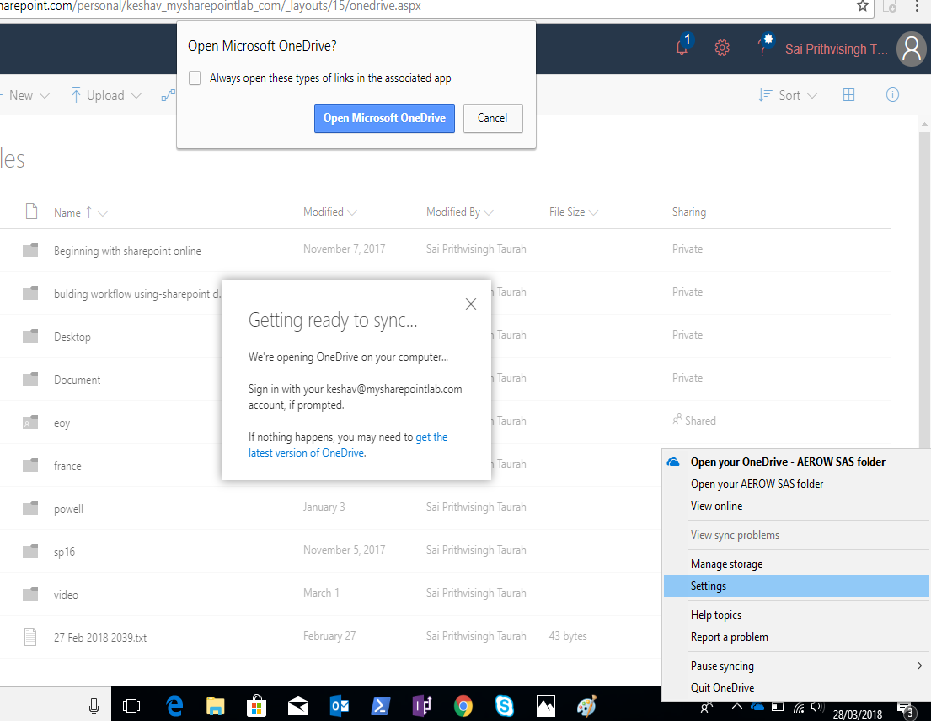Viewport: 931px width, 721px height.
Task: Close the Getting ready to sync dialog
Action: pos(471,304)
